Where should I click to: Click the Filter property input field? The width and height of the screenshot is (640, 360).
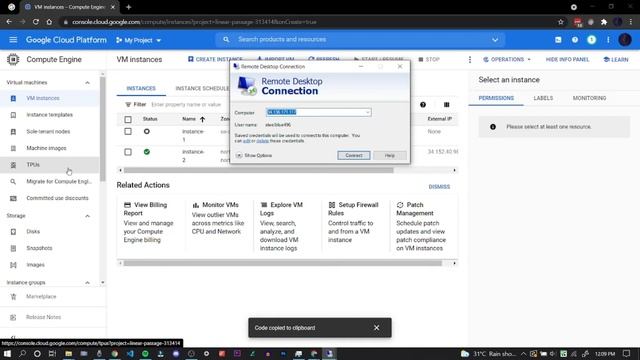(x=186, y=105)
